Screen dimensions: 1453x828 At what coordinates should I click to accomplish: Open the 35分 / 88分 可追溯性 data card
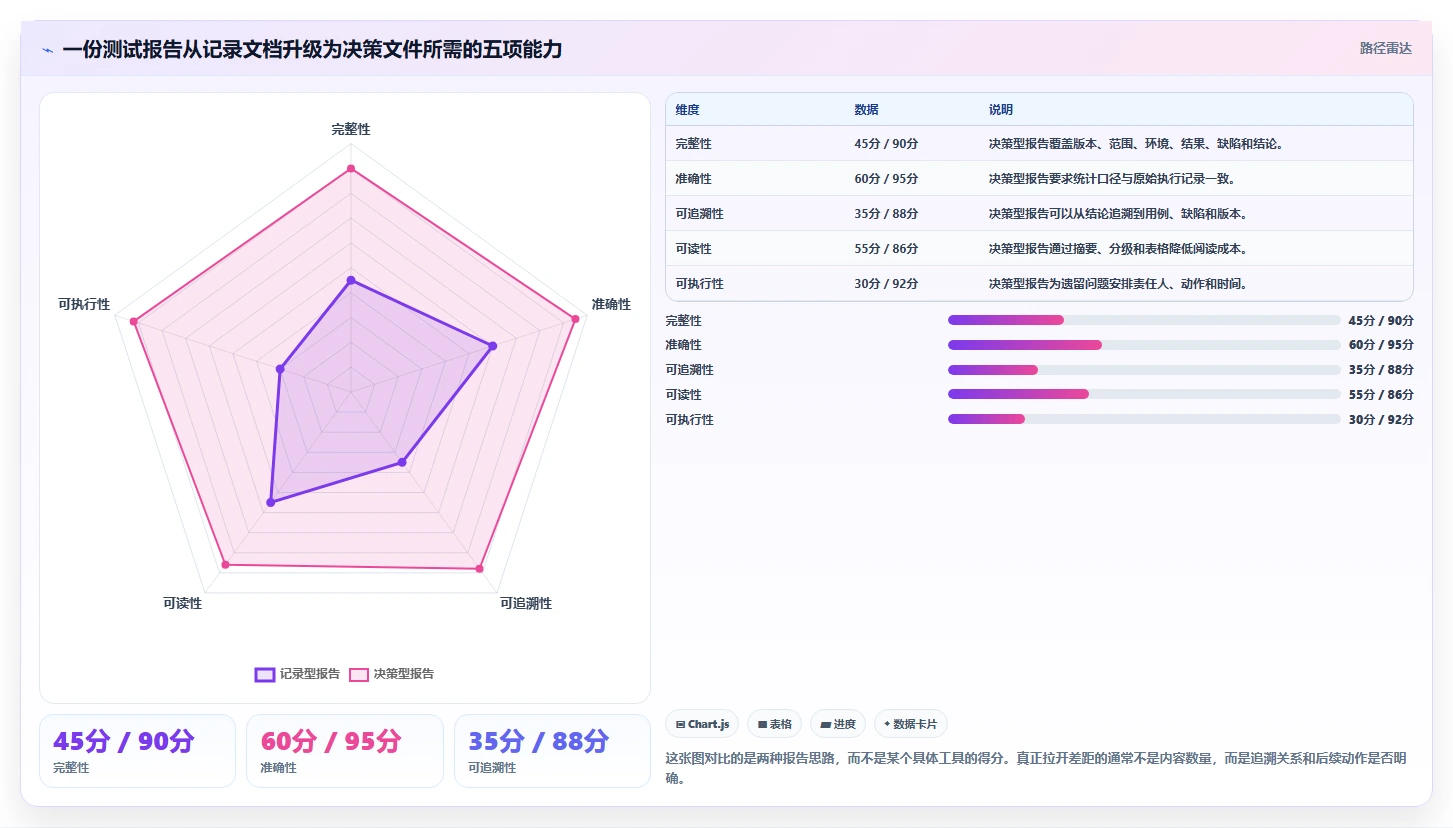pos(552,751)
